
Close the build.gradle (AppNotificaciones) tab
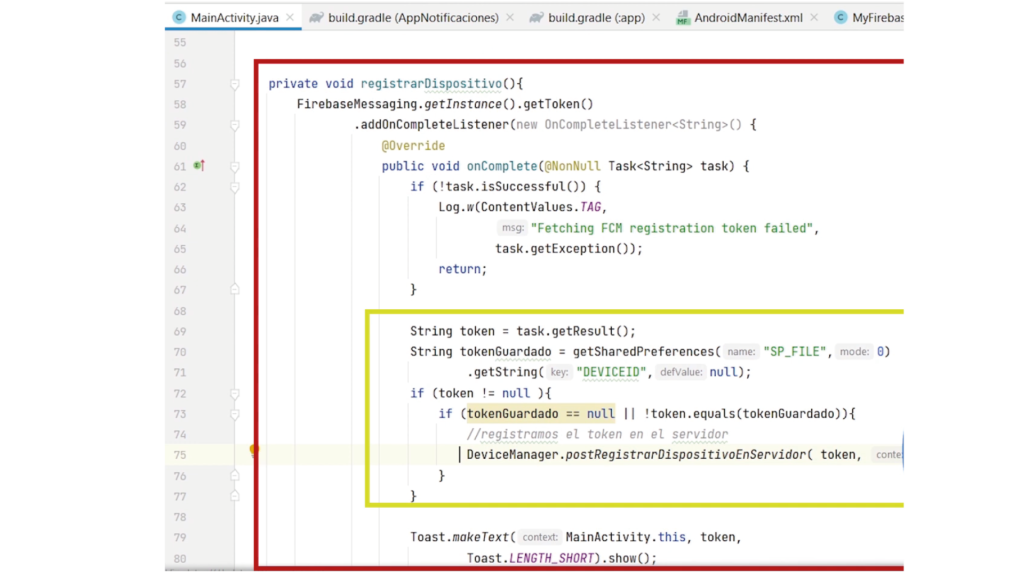pos(509,18)
